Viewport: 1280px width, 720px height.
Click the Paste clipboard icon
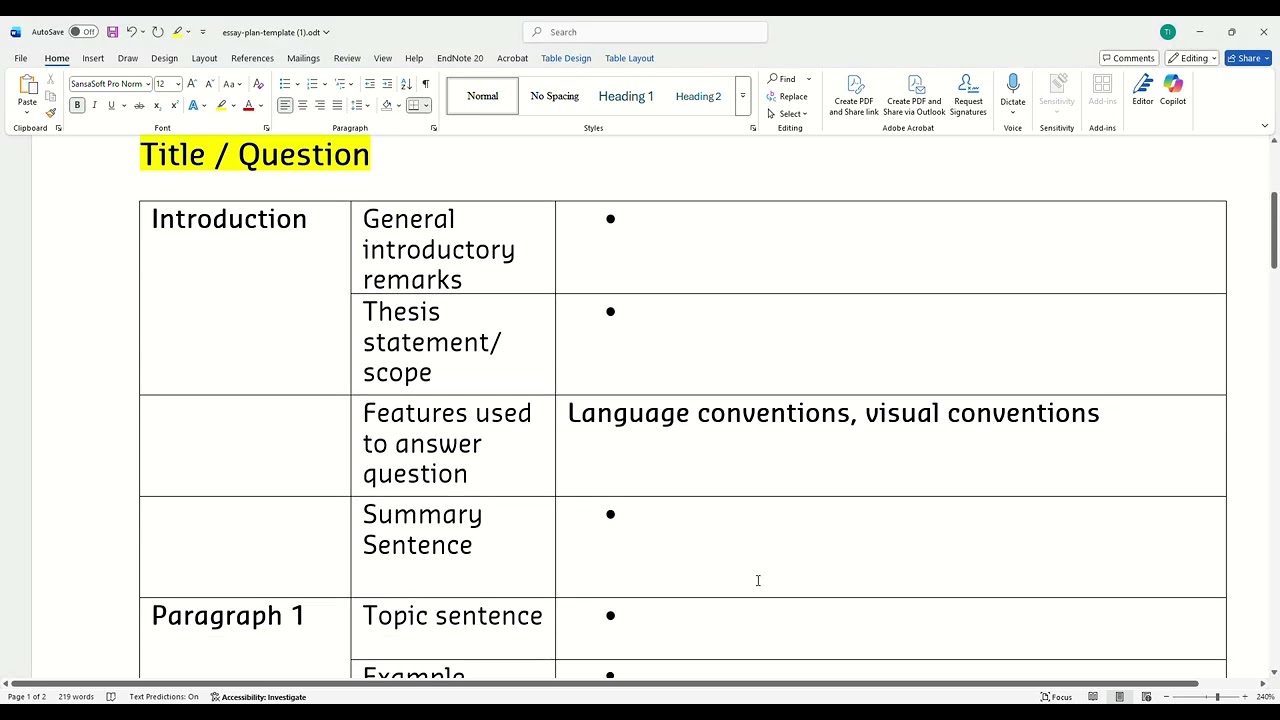27,85
